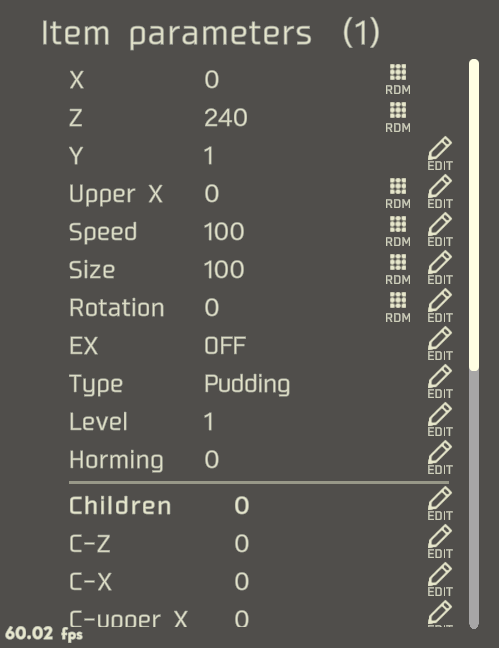
Task: Change the Type Pudding via EDIT
Action: coord(440,382)
